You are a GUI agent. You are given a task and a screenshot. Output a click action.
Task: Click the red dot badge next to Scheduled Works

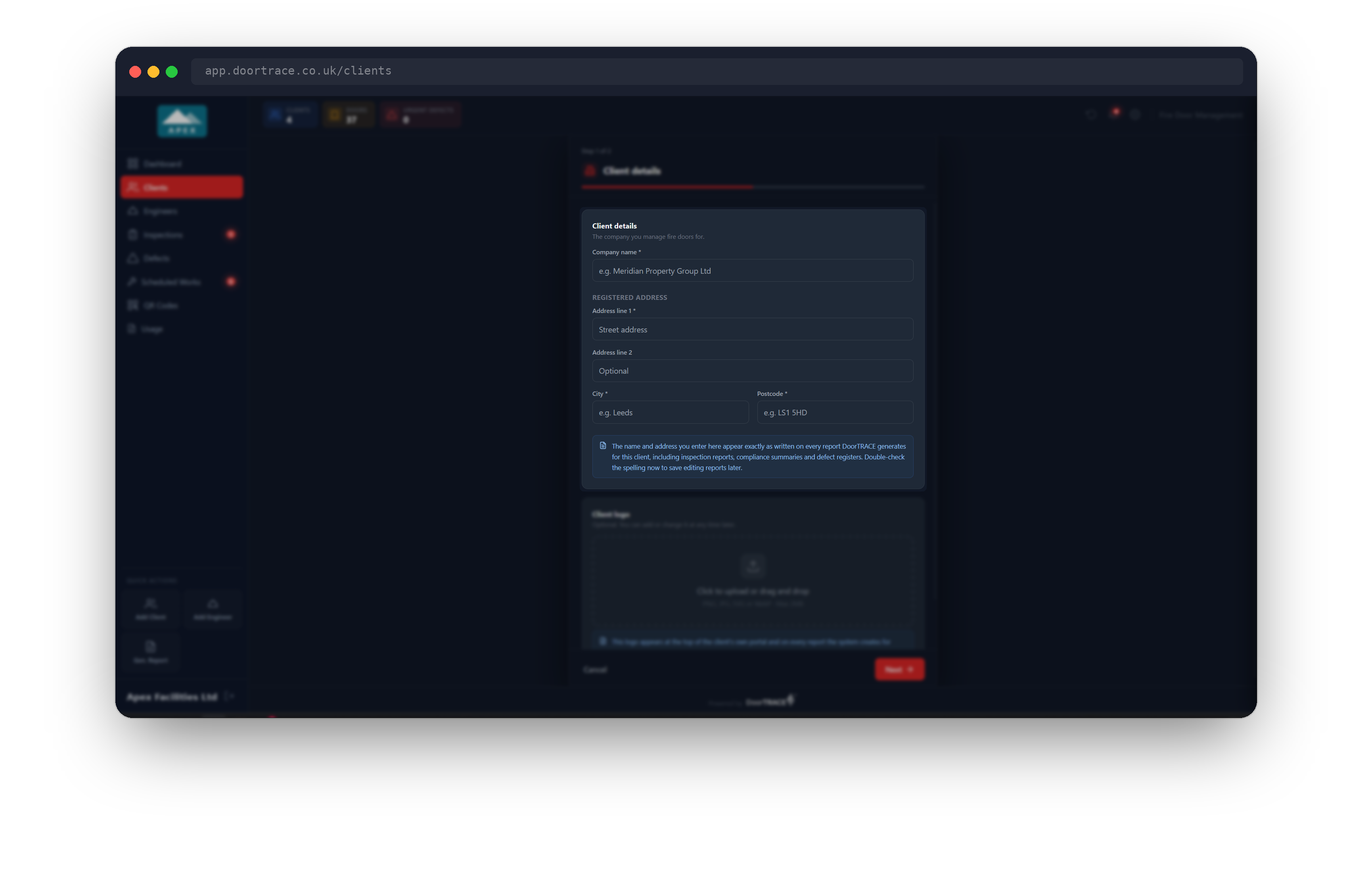coord(231,282)
